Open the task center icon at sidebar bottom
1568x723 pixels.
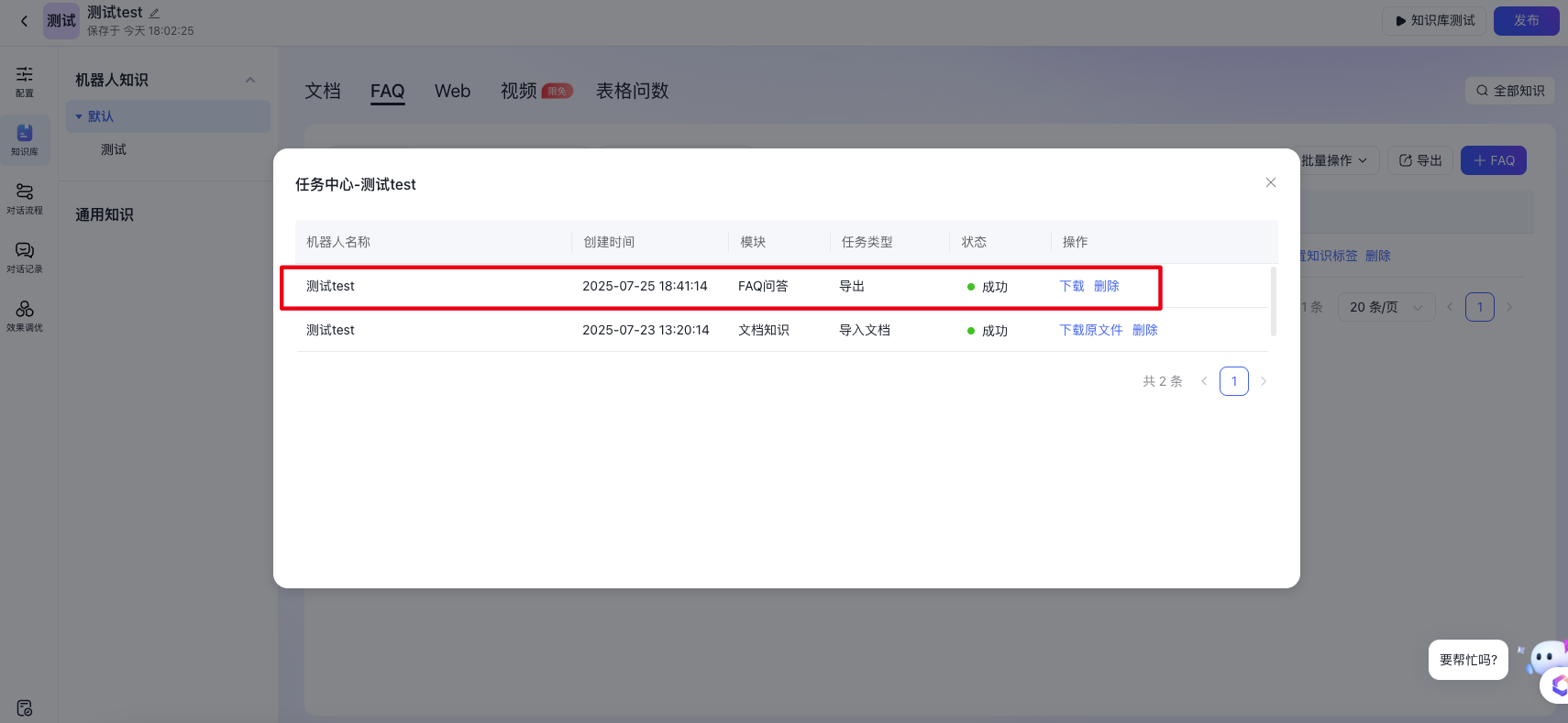[25, 708]
